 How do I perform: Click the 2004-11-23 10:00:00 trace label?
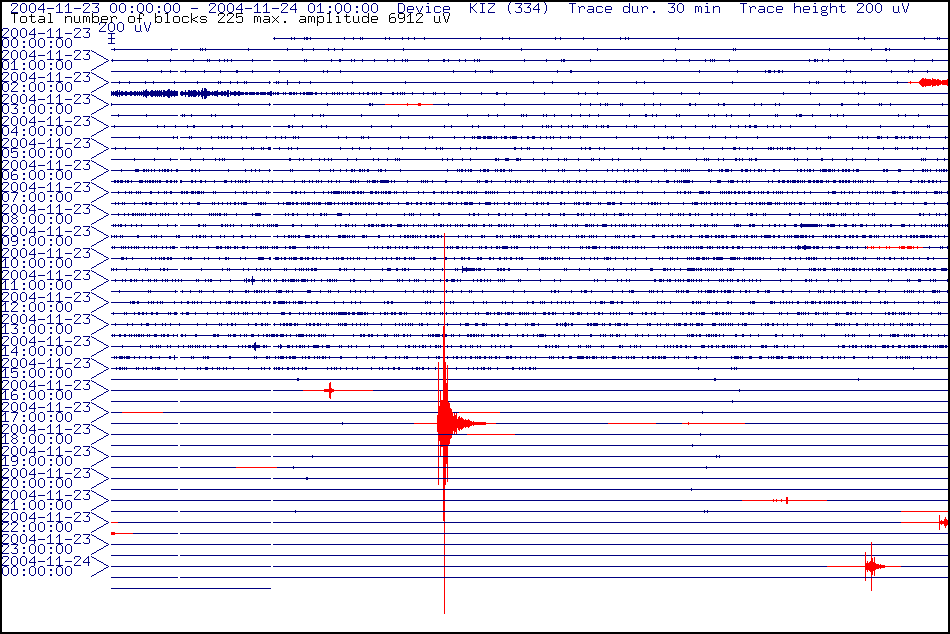(46, 258)
